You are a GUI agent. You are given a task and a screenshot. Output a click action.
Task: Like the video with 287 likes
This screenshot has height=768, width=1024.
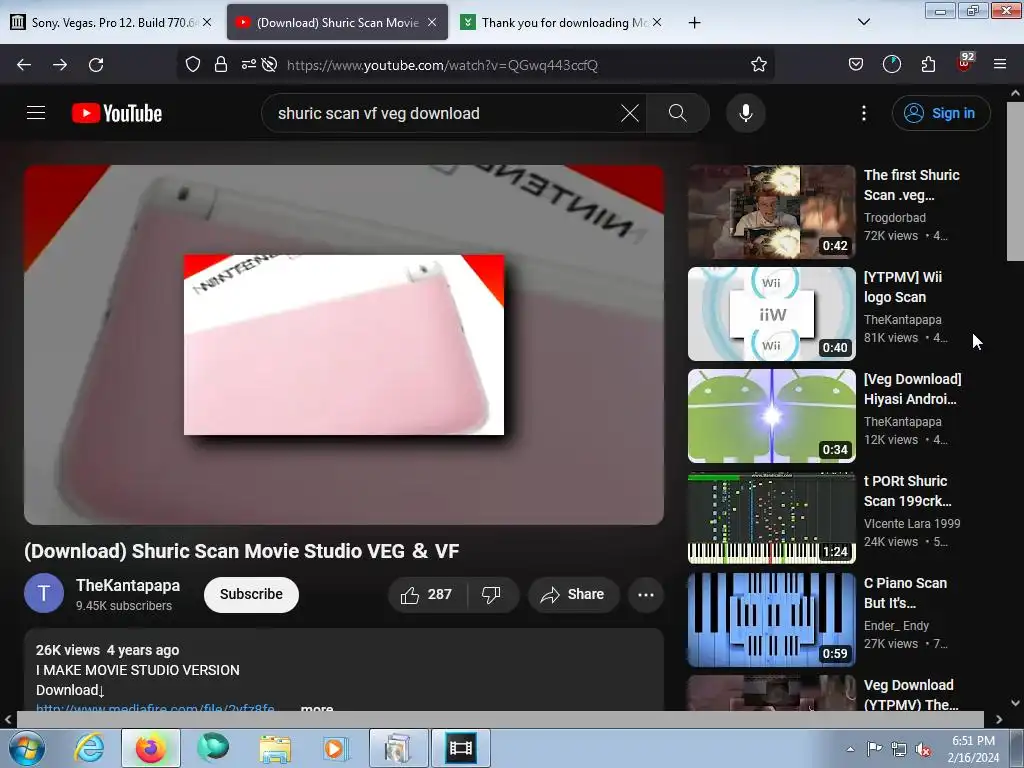tap(427, 594)
